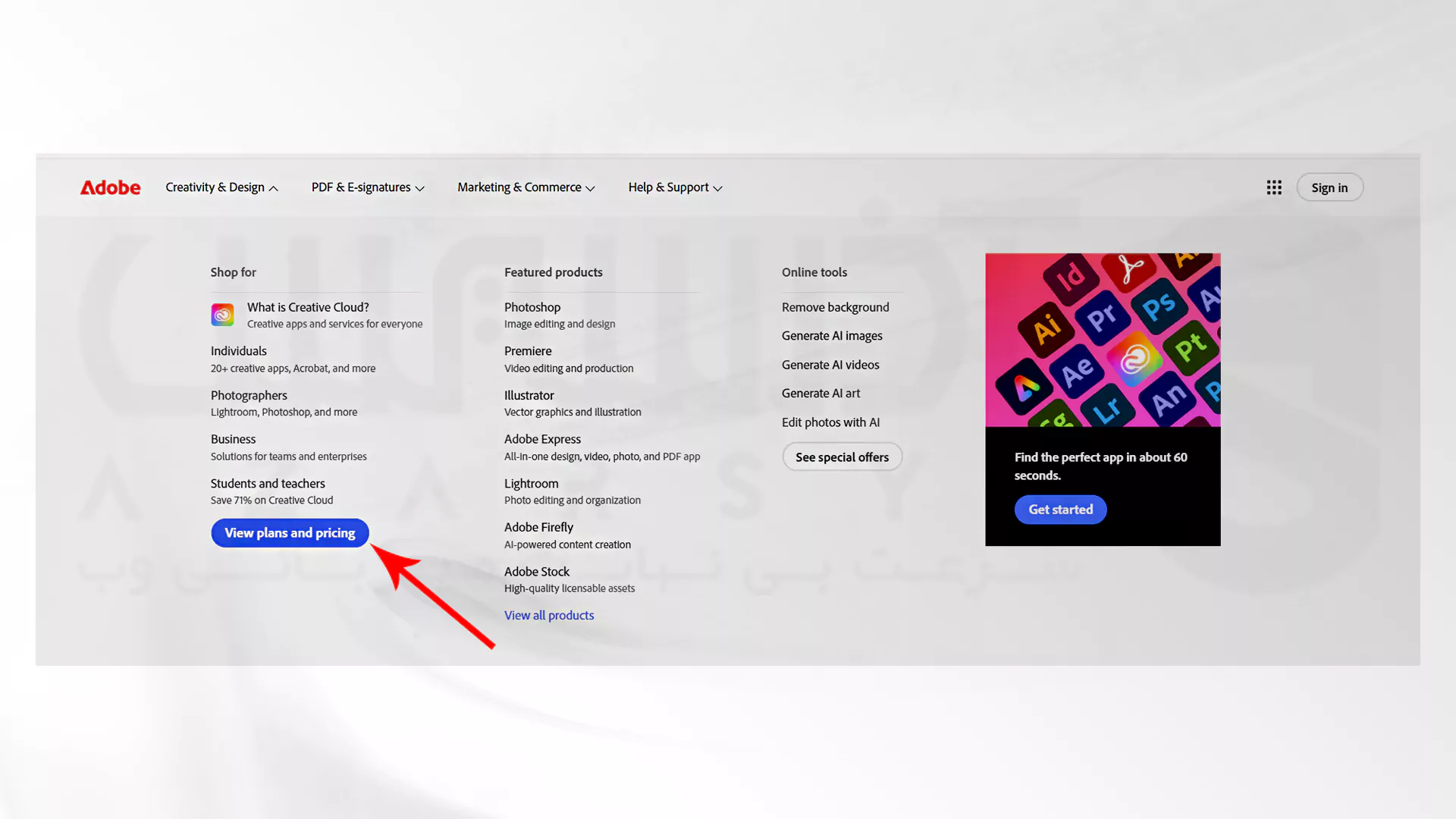Click the See special offers button
The height and width of the screenshot is (819, 1456).
pyautogui.click(x=842, y=457)
